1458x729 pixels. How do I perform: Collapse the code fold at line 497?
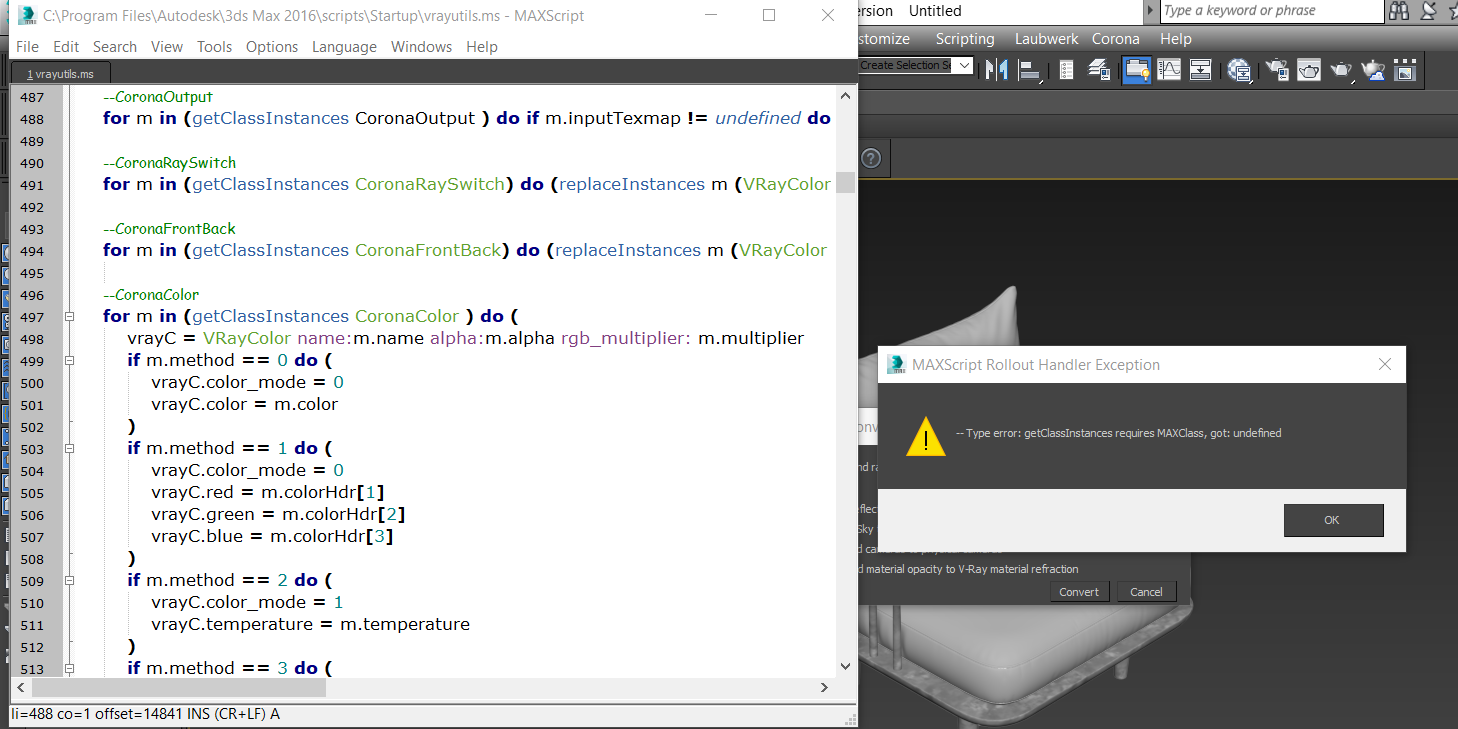click(x=69, y=316)
